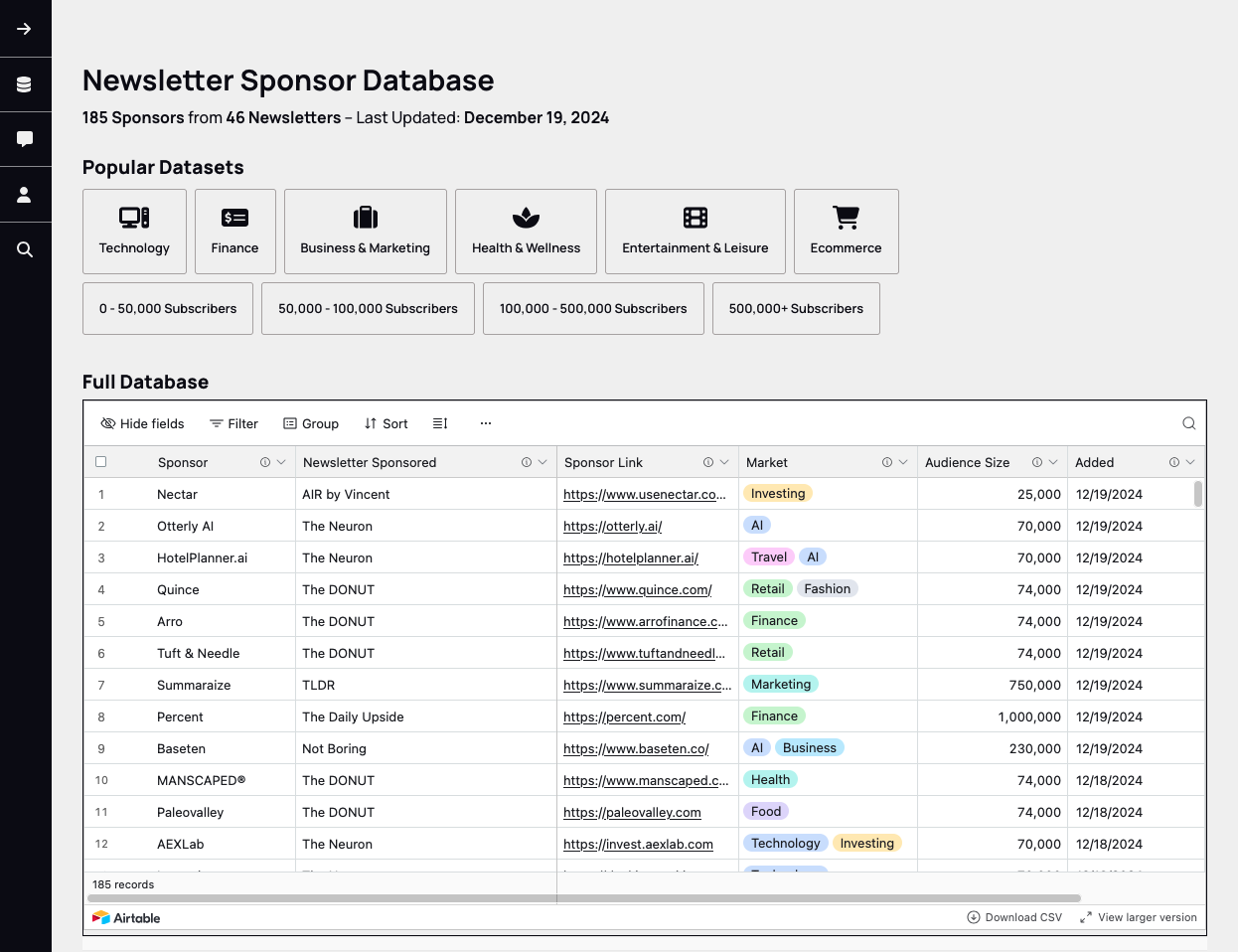The image size is (1238, 952).
Task: Choose 0 - 50,000 Subscribers filter
Action: pyautogui.click(x=168, y=308)
